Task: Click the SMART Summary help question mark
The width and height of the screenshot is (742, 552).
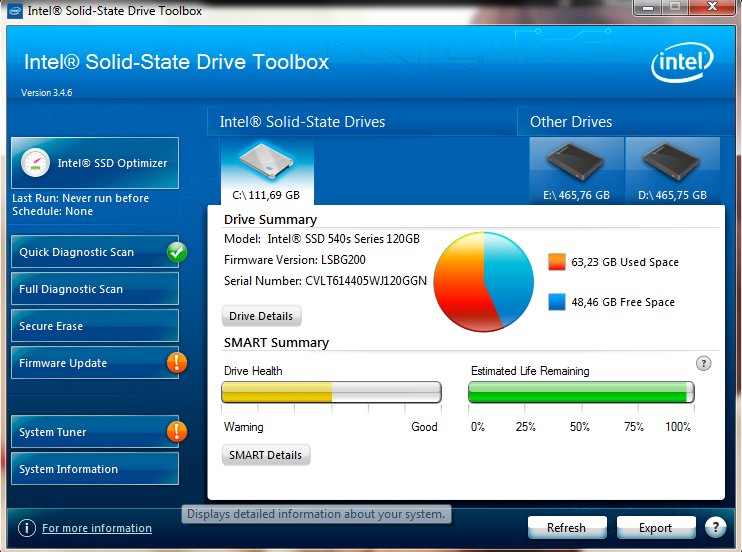Action: [x=703, y=363]
